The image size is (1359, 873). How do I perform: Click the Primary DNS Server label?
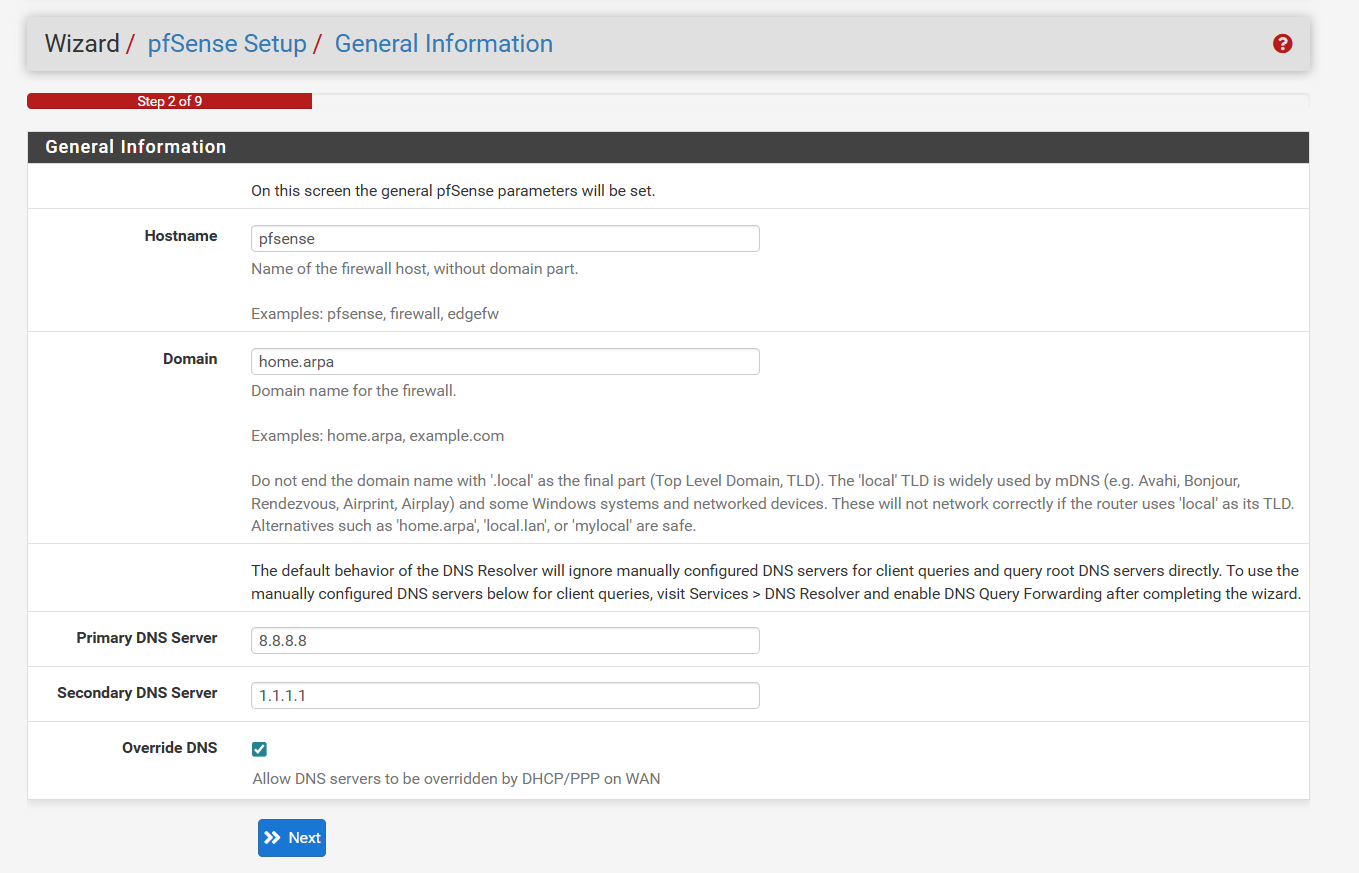[147, 638]
